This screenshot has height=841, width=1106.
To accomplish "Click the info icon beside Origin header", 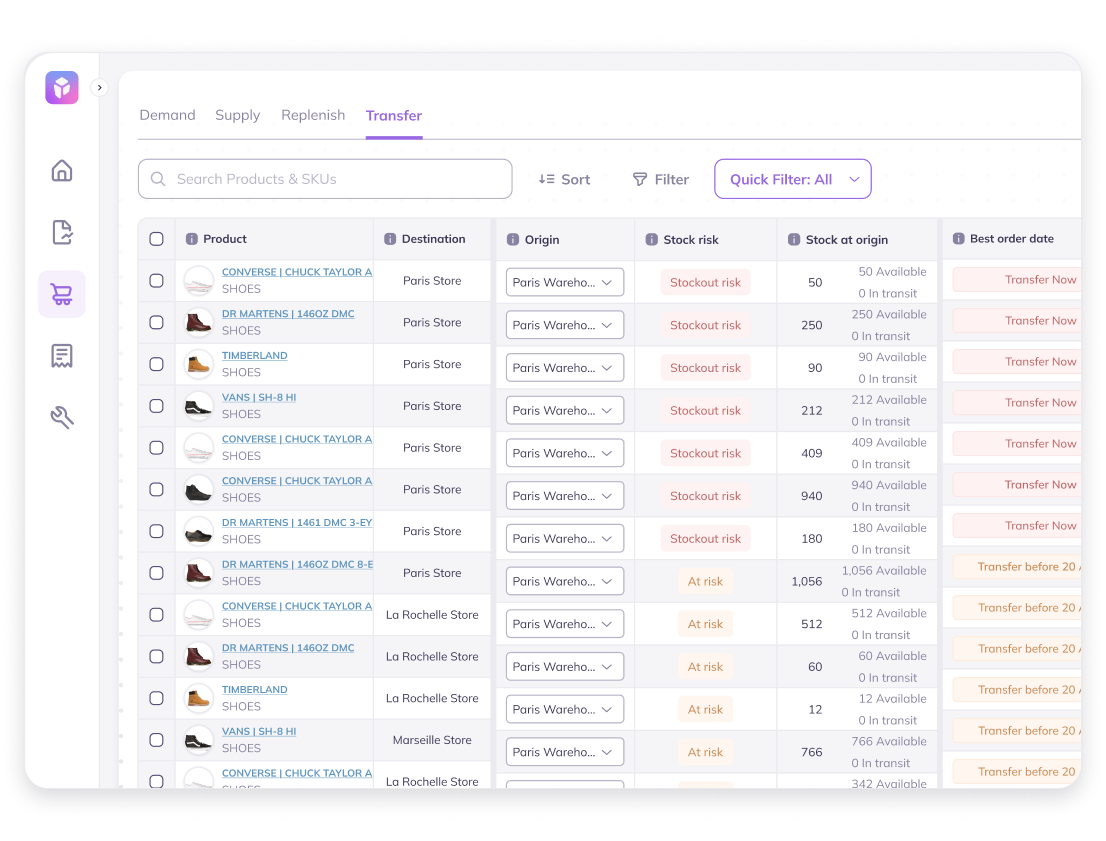I will [x=514, y=240].
